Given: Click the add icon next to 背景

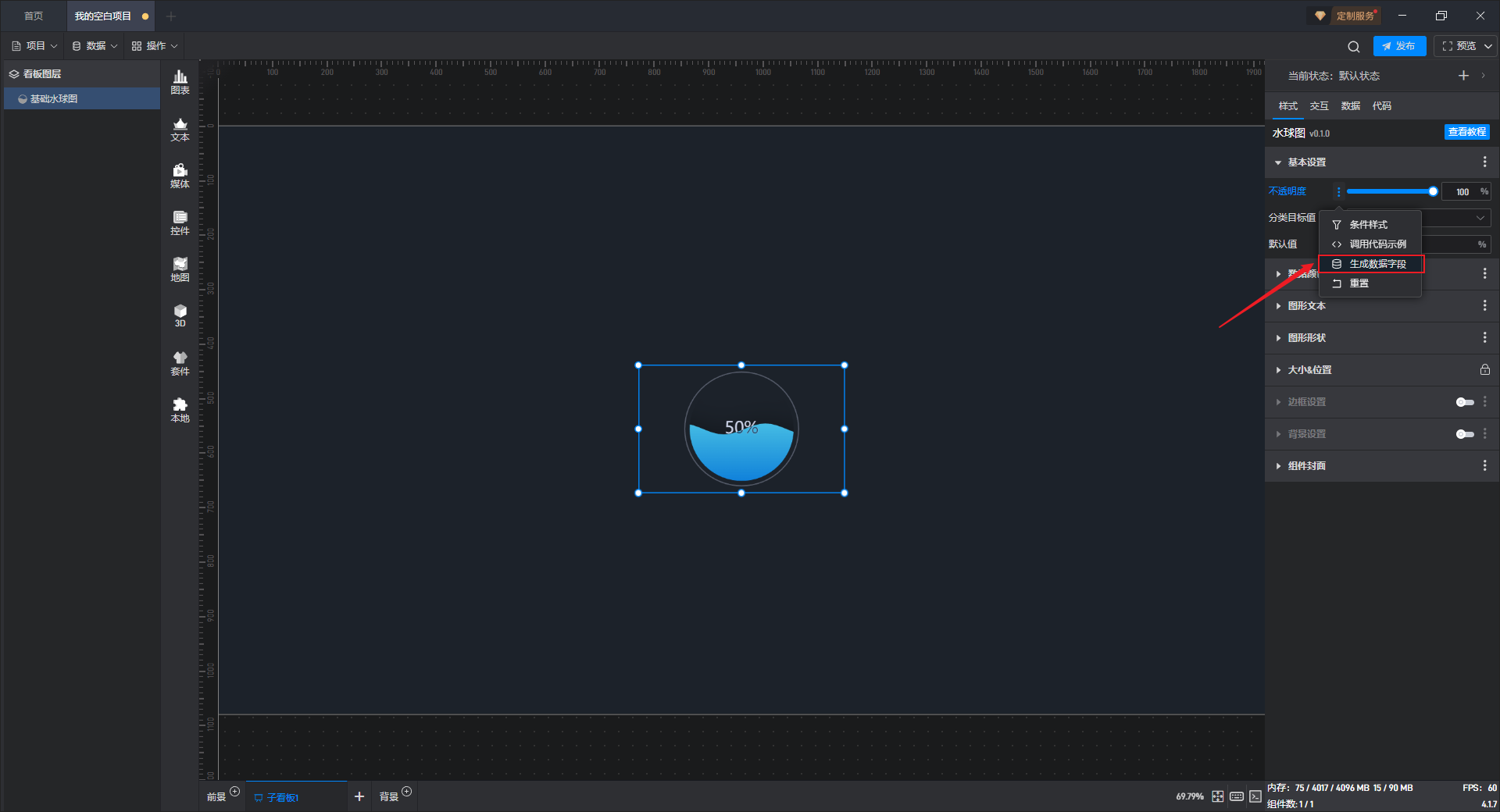Looking at the screenshot, I should 406,792.
